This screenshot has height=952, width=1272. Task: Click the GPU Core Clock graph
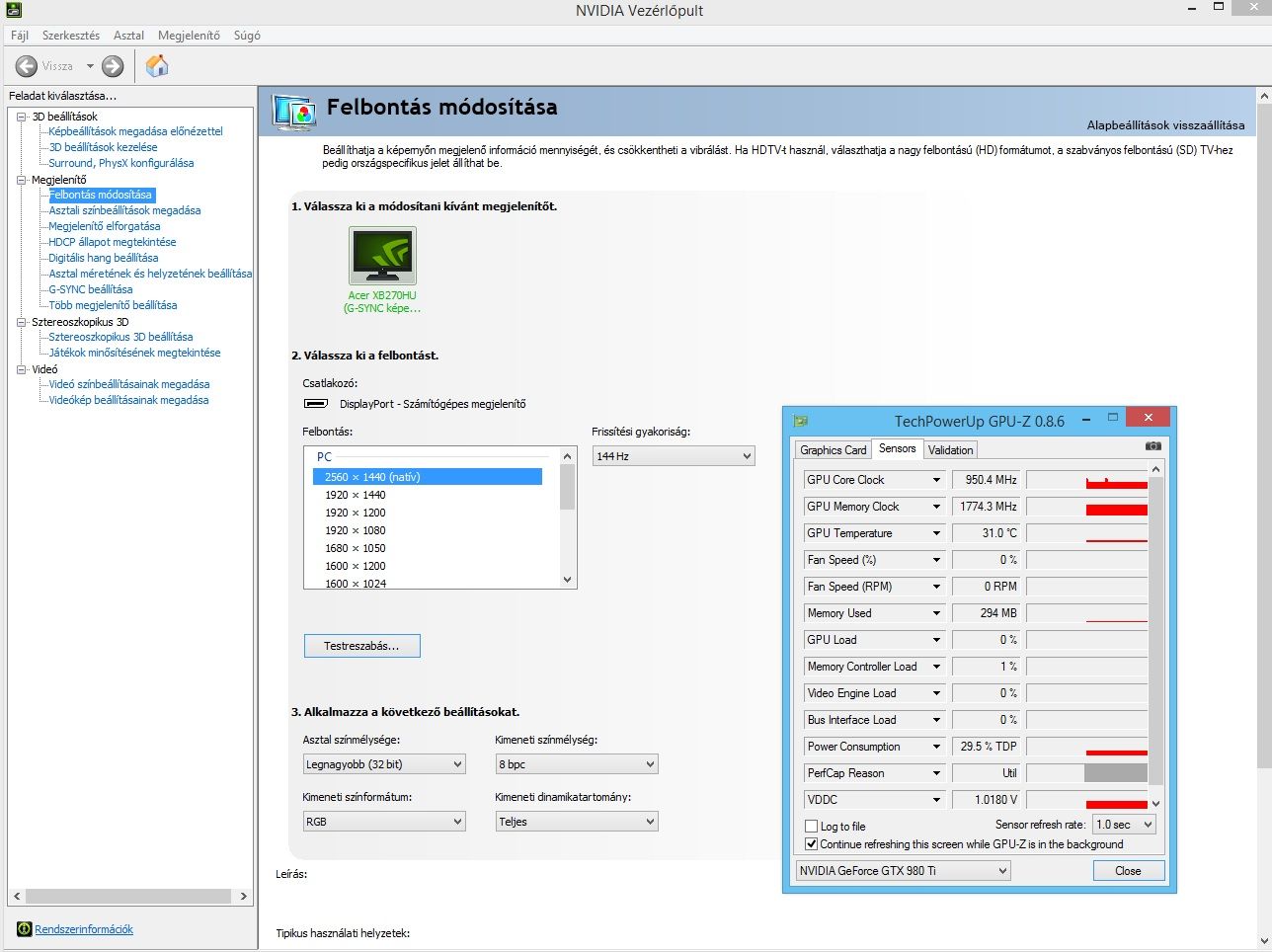1087,480
